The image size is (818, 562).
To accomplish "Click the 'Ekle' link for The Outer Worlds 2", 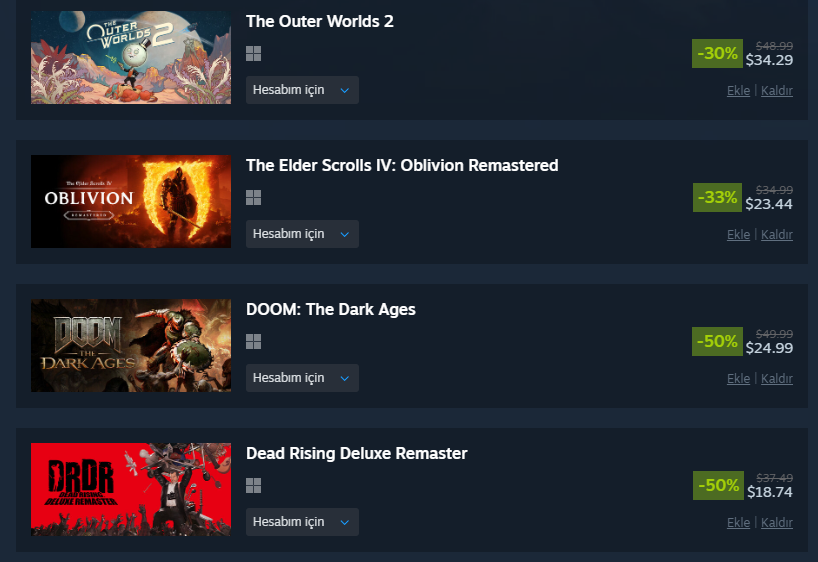I will pyautogui.click(x=738, y=91).
